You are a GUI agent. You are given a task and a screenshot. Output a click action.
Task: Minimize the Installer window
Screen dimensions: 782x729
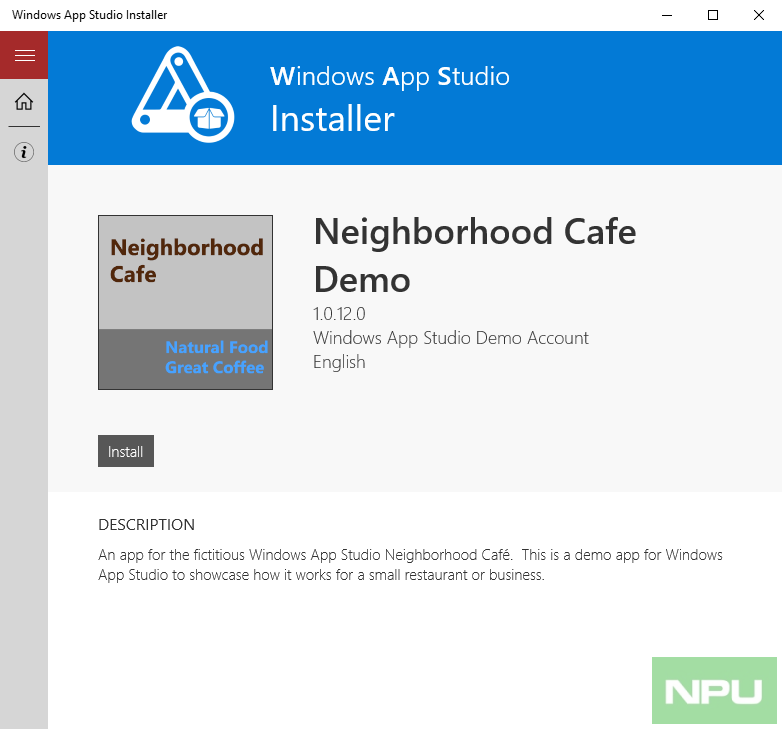(667, 15)
